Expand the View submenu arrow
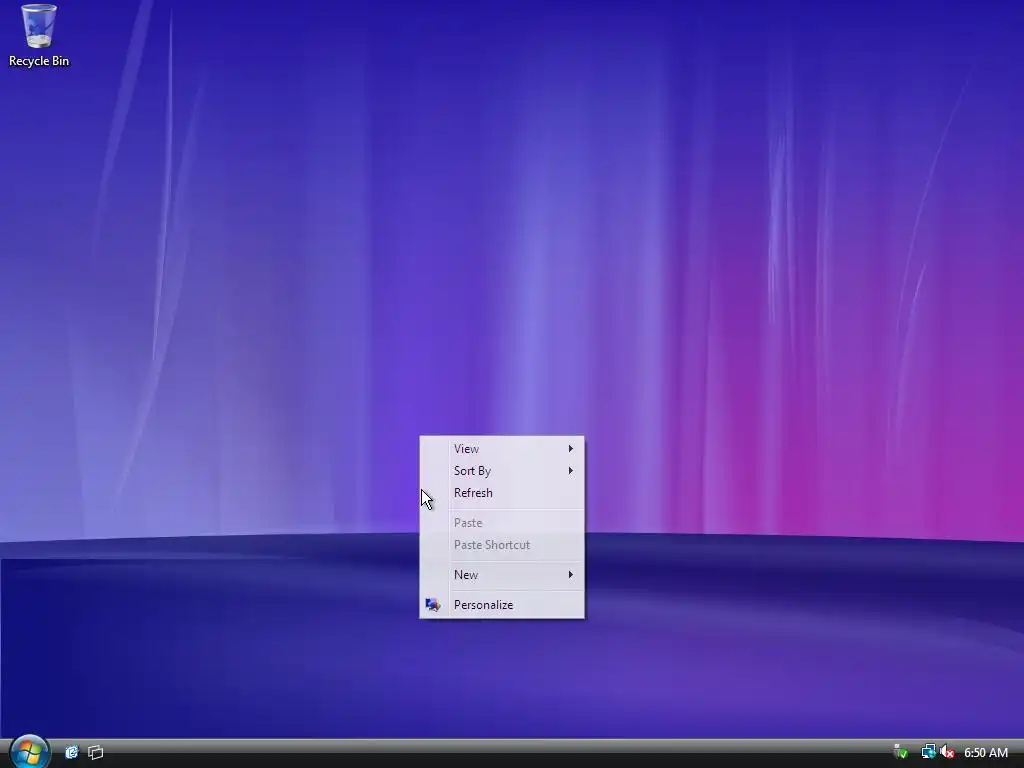 point(570,449)
